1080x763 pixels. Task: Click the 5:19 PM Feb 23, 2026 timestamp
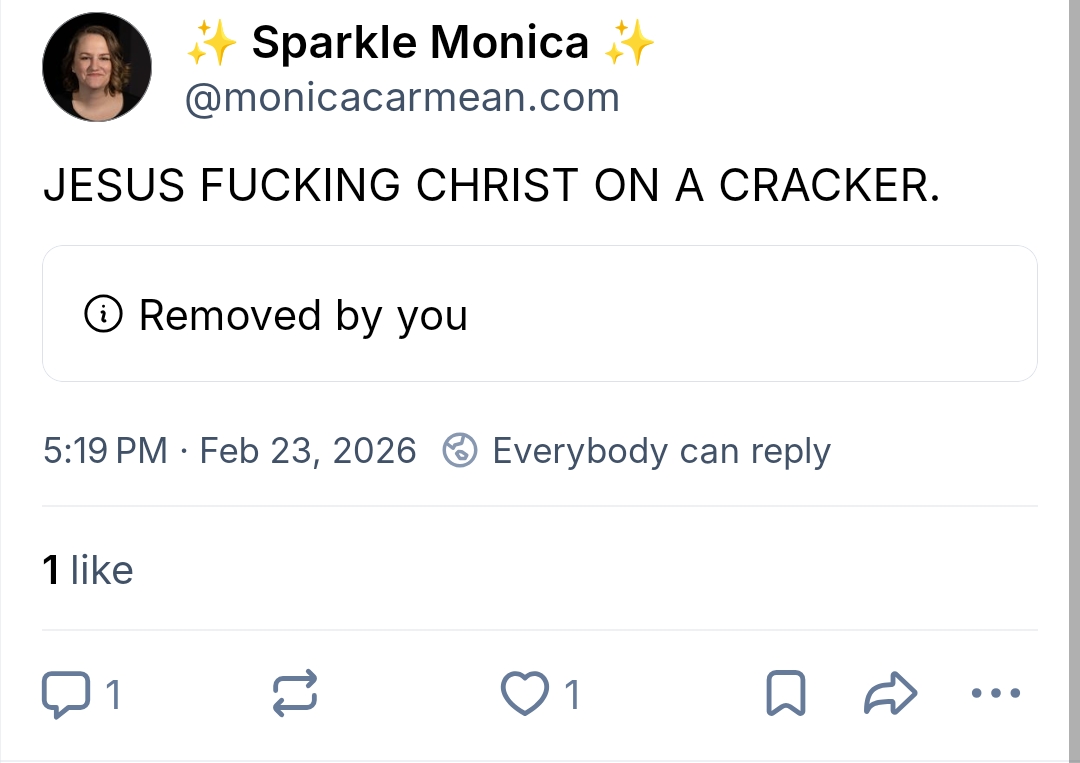pos(229,451)
